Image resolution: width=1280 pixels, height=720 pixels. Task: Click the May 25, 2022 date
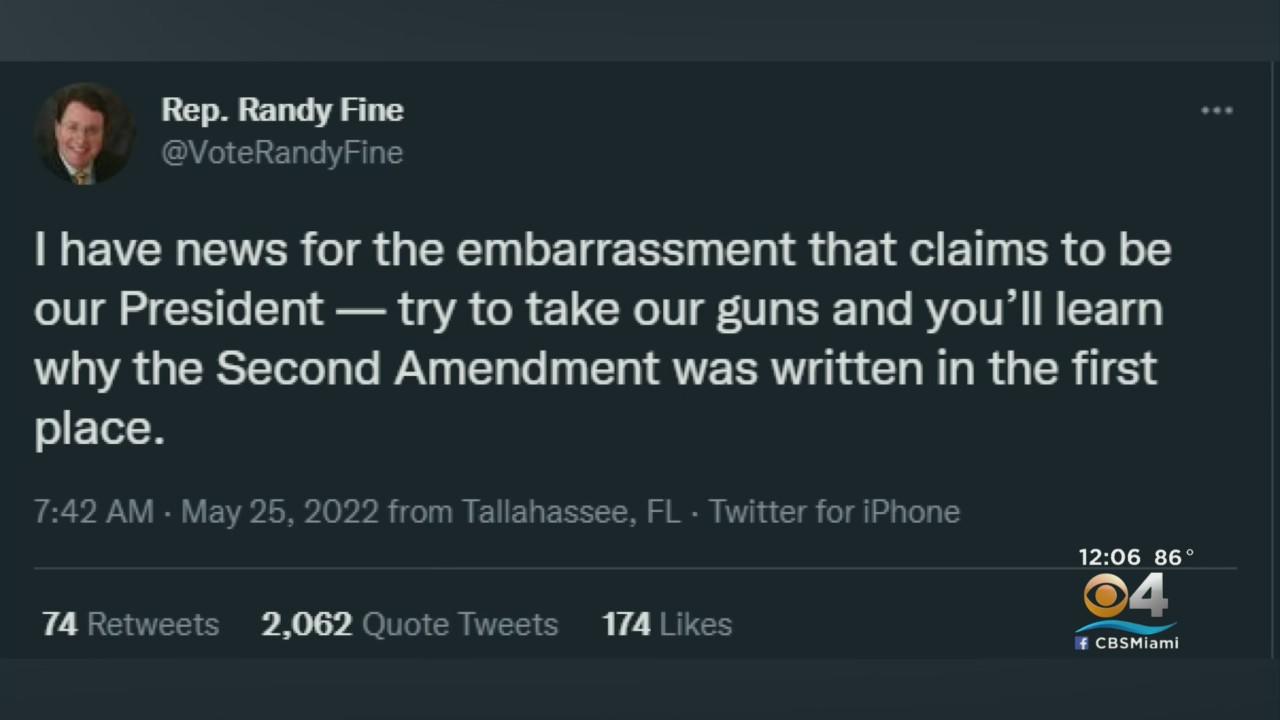279,512
